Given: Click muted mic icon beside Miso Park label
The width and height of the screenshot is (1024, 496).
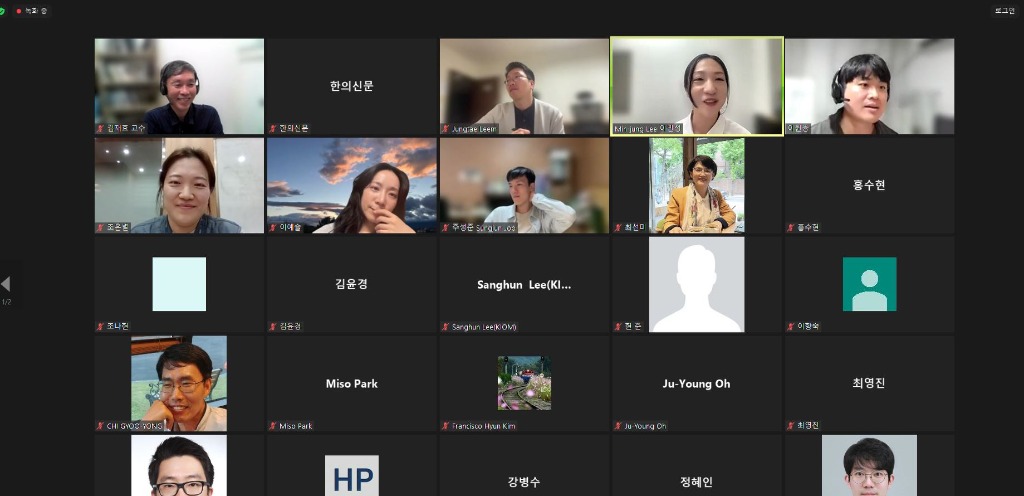Looking at the screenshot, I should point(274,426).
